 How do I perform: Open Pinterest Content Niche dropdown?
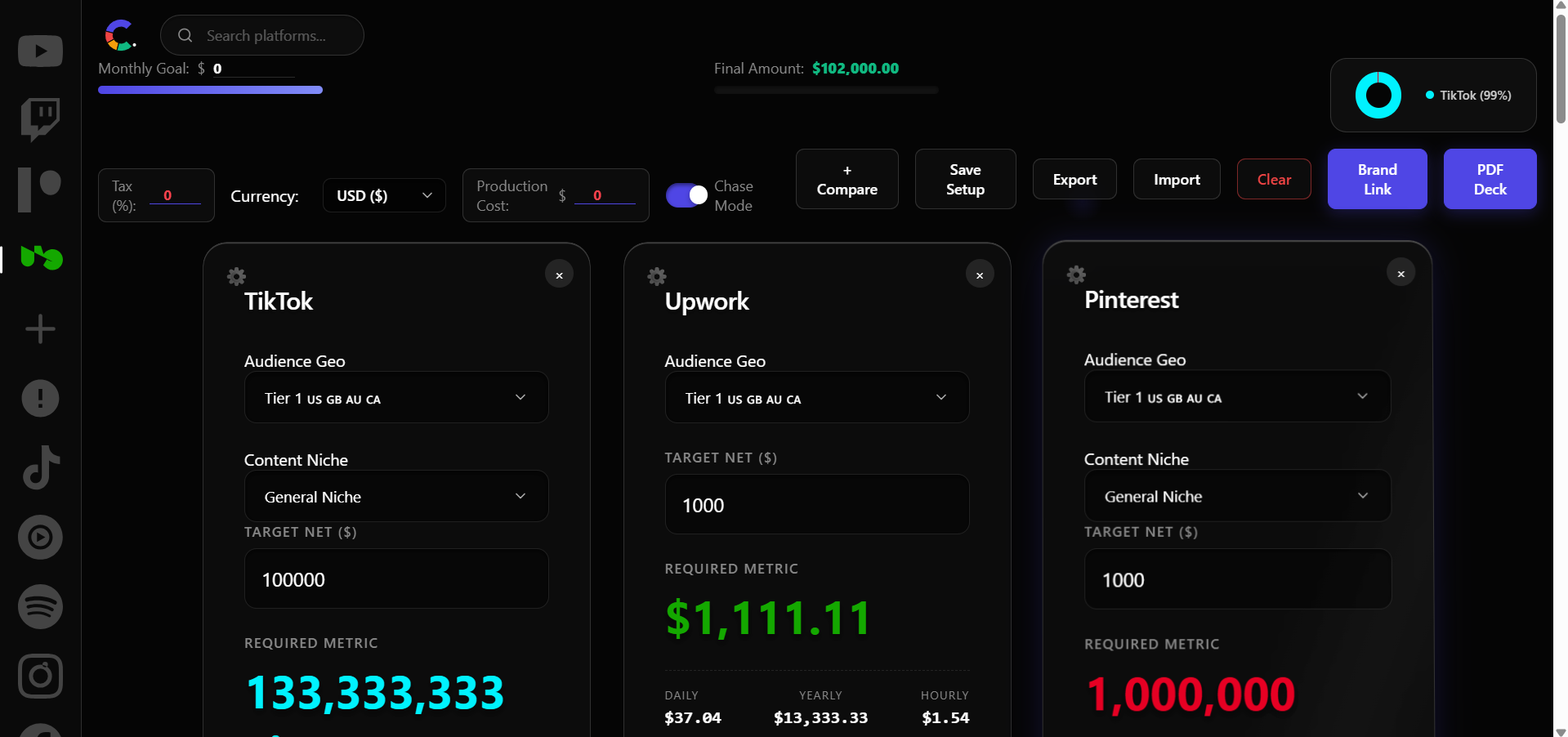[x=1237, y=496]
